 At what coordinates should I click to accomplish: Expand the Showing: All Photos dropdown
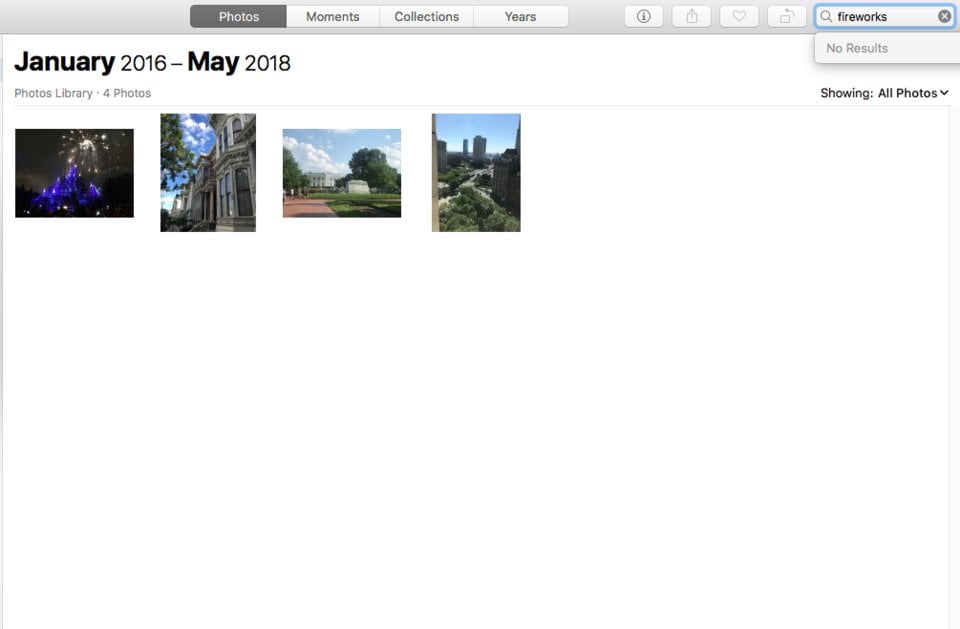coord(884,93)
